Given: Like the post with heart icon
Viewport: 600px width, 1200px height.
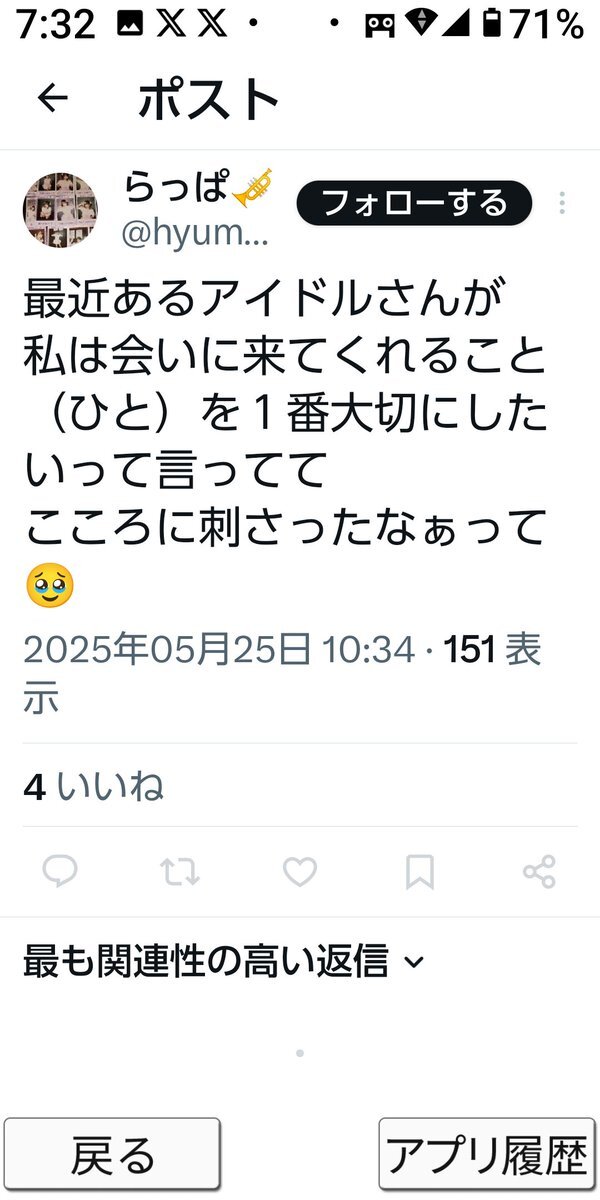Looking at the screenshot, I should click(300, 872).
